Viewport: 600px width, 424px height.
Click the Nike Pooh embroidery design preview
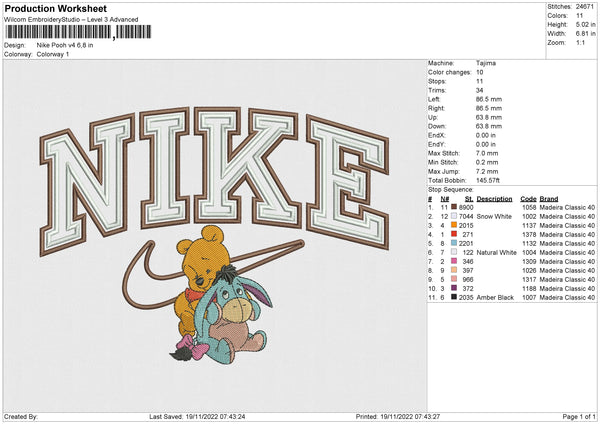214,234
